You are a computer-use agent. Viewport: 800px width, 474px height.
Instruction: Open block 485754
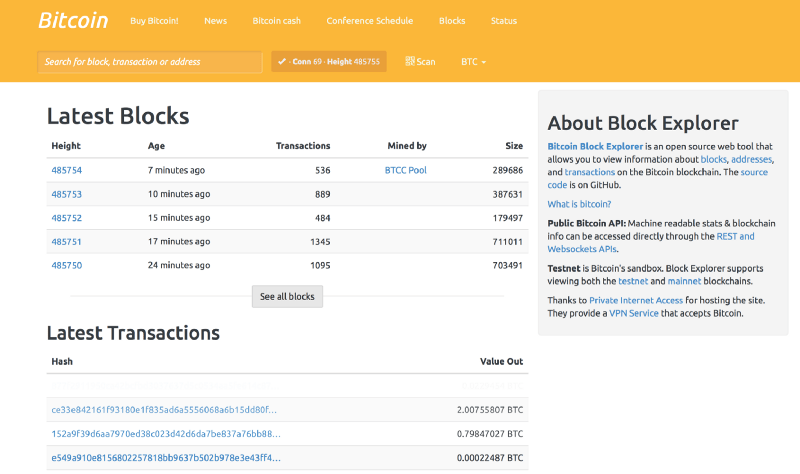66,170
